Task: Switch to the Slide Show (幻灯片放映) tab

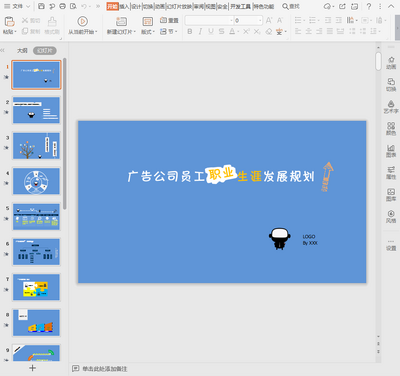Action: (179, 6)
